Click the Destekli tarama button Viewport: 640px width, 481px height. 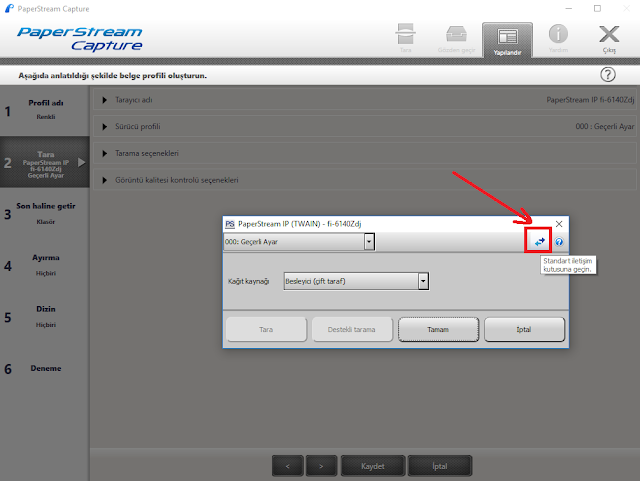click(352, 330)
